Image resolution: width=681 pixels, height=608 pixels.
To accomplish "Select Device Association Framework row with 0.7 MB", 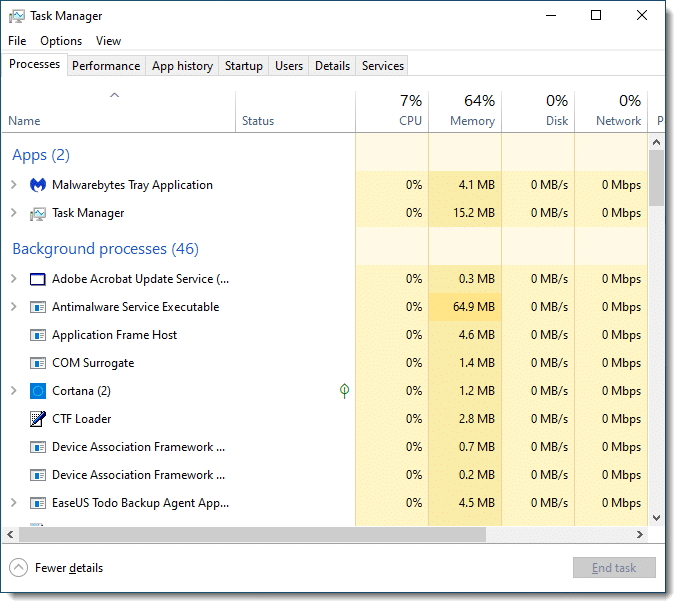I will point(139,449).
